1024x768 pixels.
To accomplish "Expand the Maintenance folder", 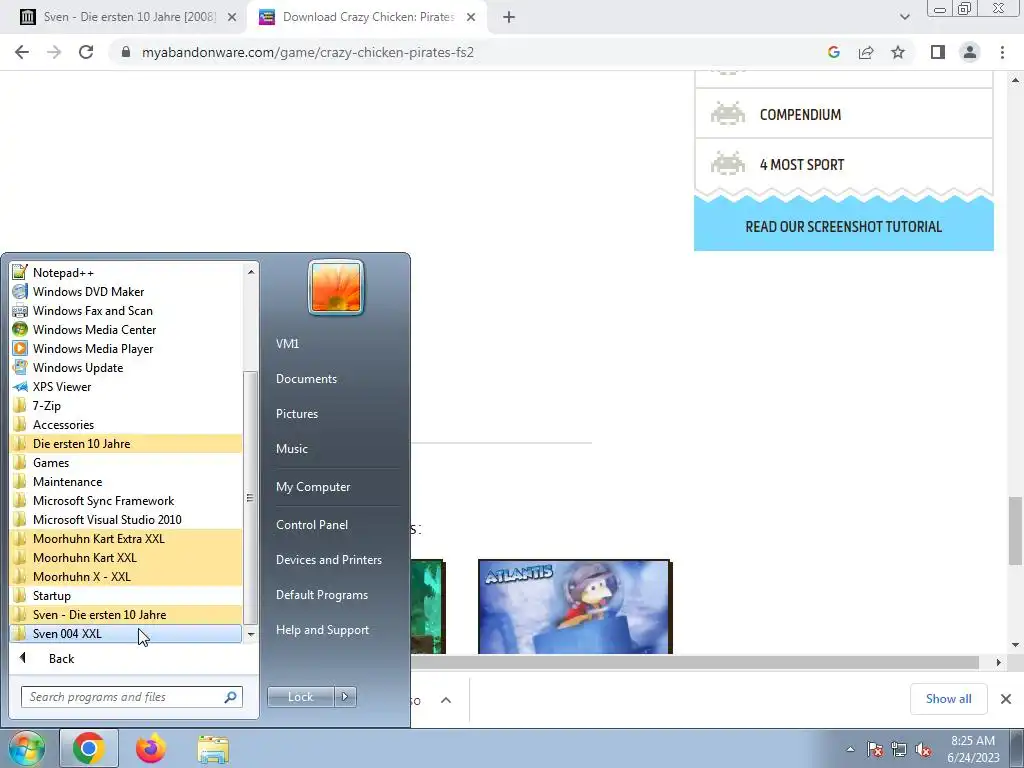I will [126, 481].
